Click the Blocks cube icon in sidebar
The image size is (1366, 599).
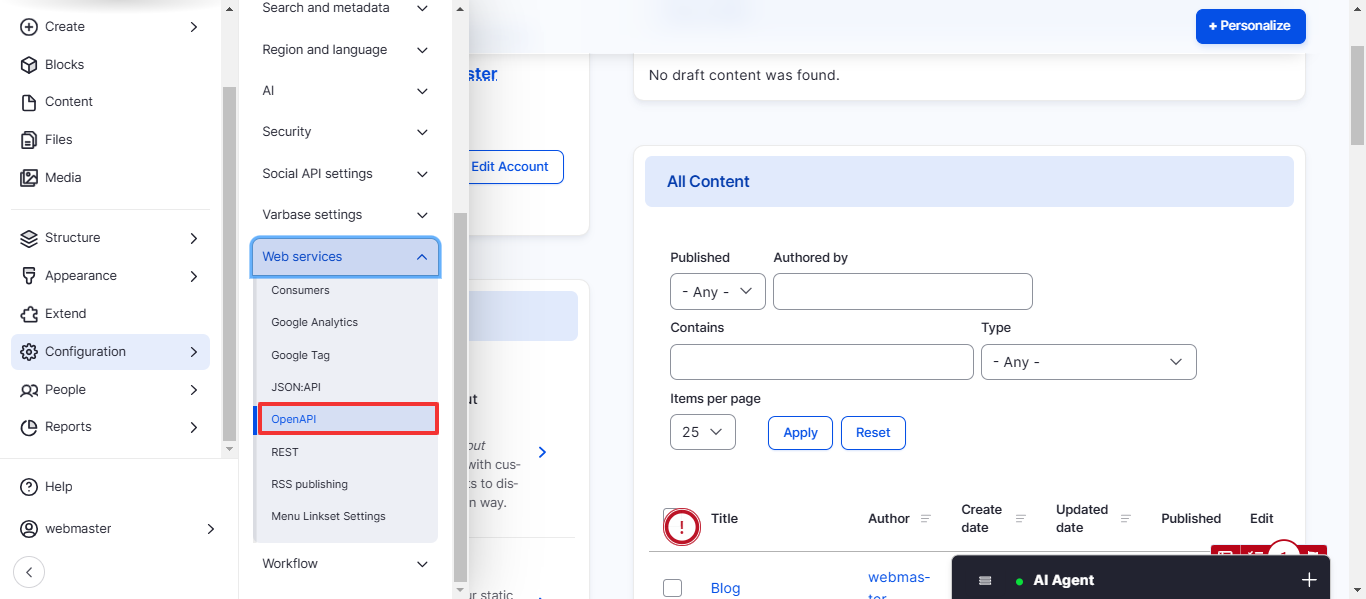tap(28, 65)
